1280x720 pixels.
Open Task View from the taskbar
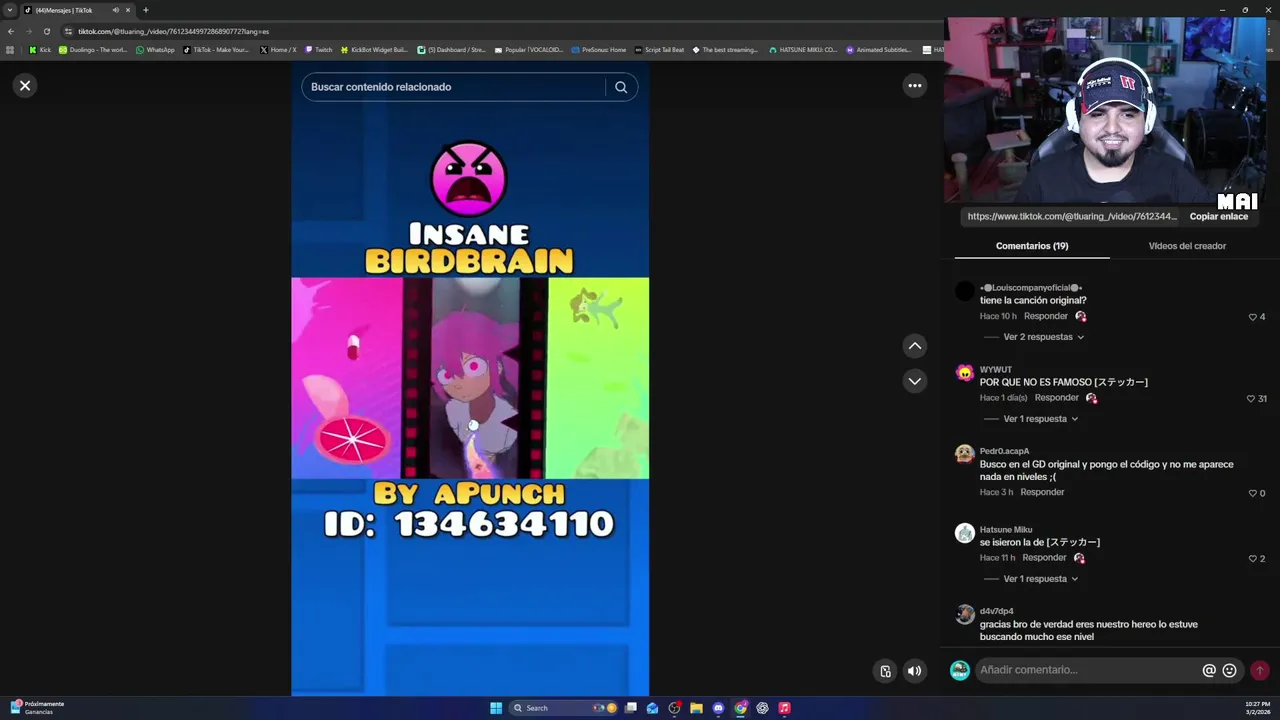click(631, 708)
